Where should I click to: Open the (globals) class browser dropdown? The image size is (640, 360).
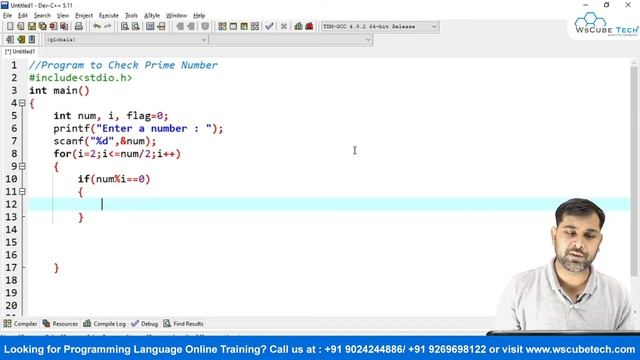pyautogui.click(x=126, y=40)
